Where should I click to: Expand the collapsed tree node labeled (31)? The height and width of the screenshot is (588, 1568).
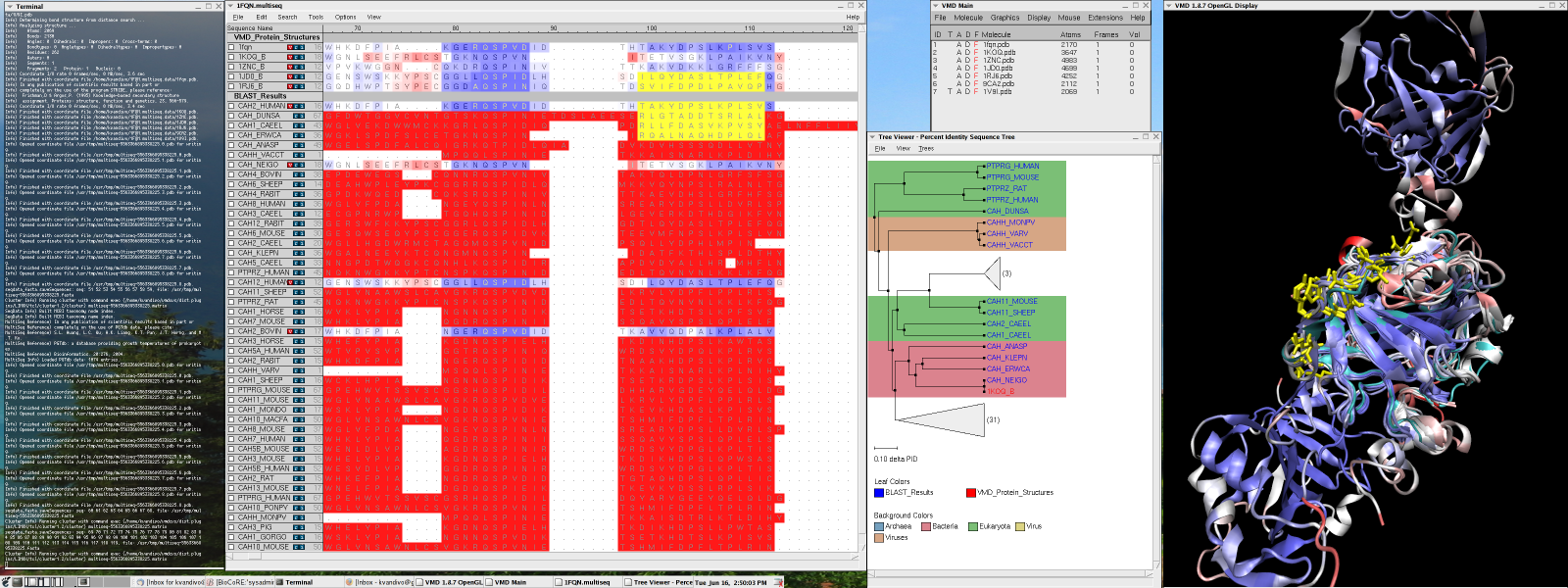pyautogui.click(x=941, y=419)
